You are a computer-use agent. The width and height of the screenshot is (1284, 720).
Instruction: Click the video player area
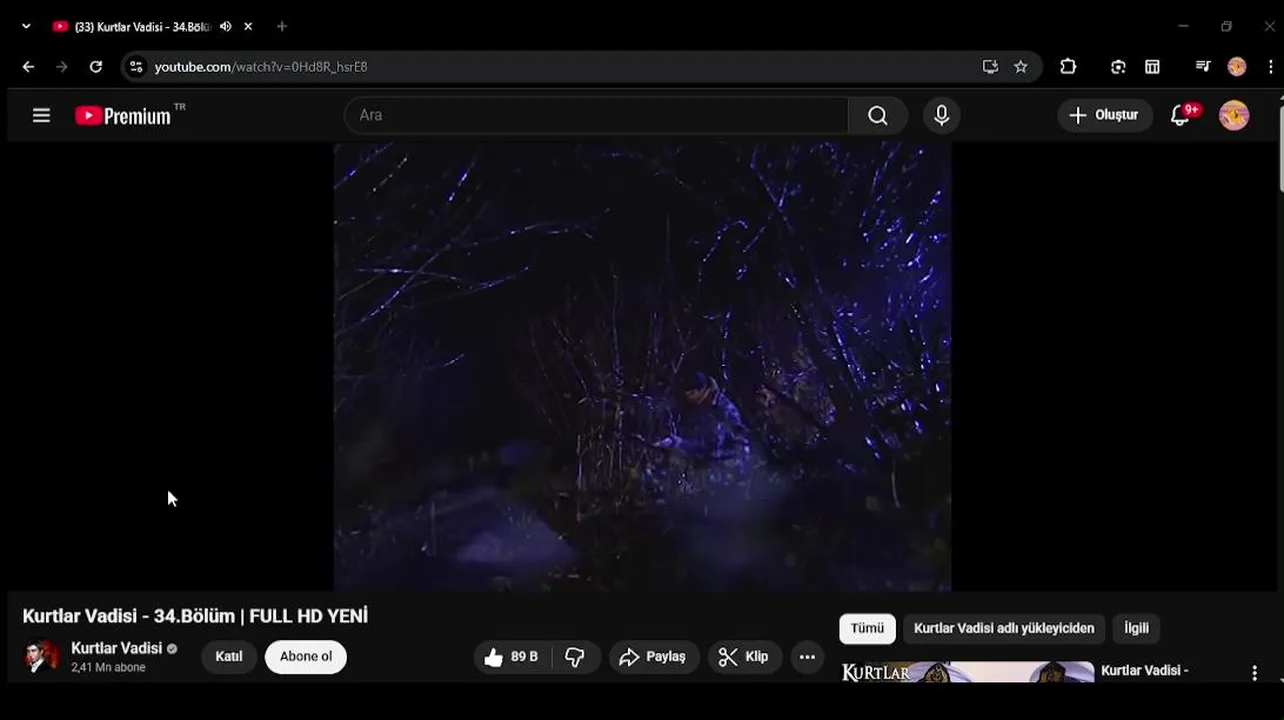click(642, 366)
